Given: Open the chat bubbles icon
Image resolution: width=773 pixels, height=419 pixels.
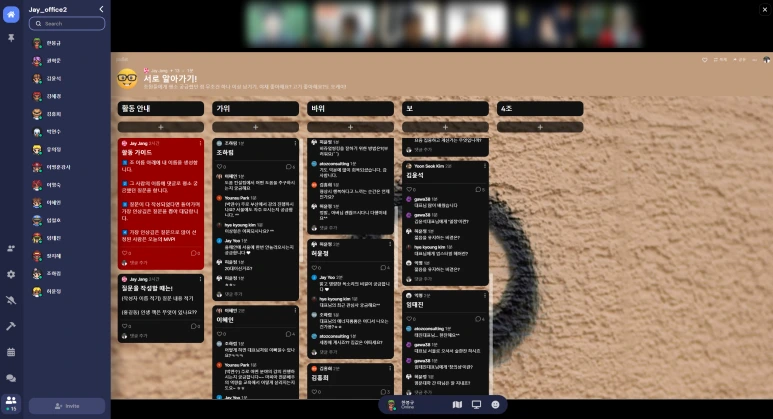Looking at the screenshot, I should (11, 378).
